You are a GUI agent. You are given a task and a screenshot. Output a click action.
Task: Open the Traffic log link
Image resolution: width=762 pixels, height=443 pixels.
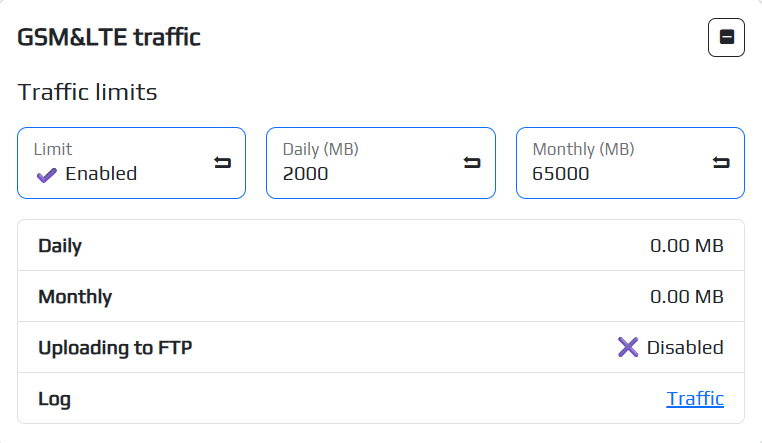click(695, 398)
